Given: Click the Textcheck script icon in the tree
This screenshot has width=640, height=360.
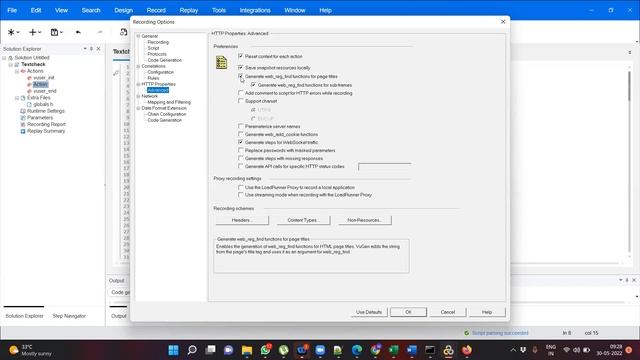Looking at the screenshot, I should pyautogui.click(x=17, y=64).
